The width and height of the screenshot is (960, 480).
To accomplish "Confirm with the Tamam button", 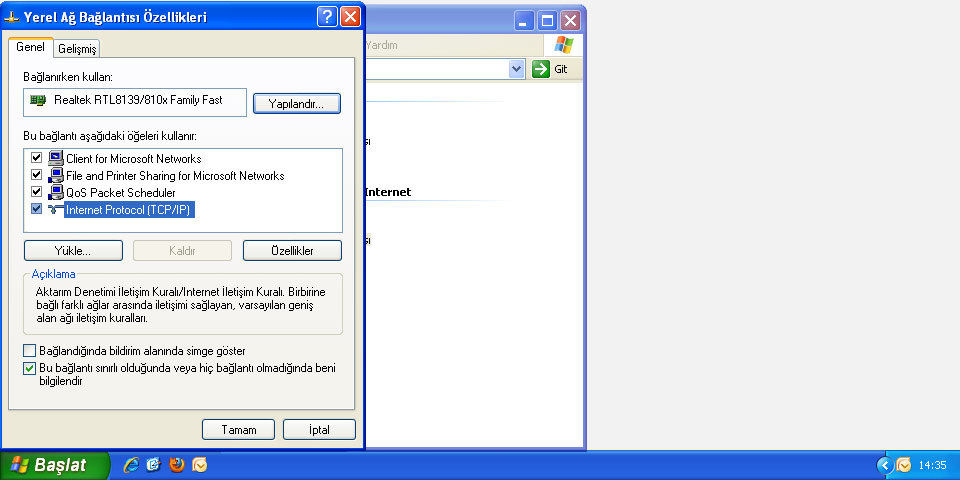I will click(x=238, y=429).
